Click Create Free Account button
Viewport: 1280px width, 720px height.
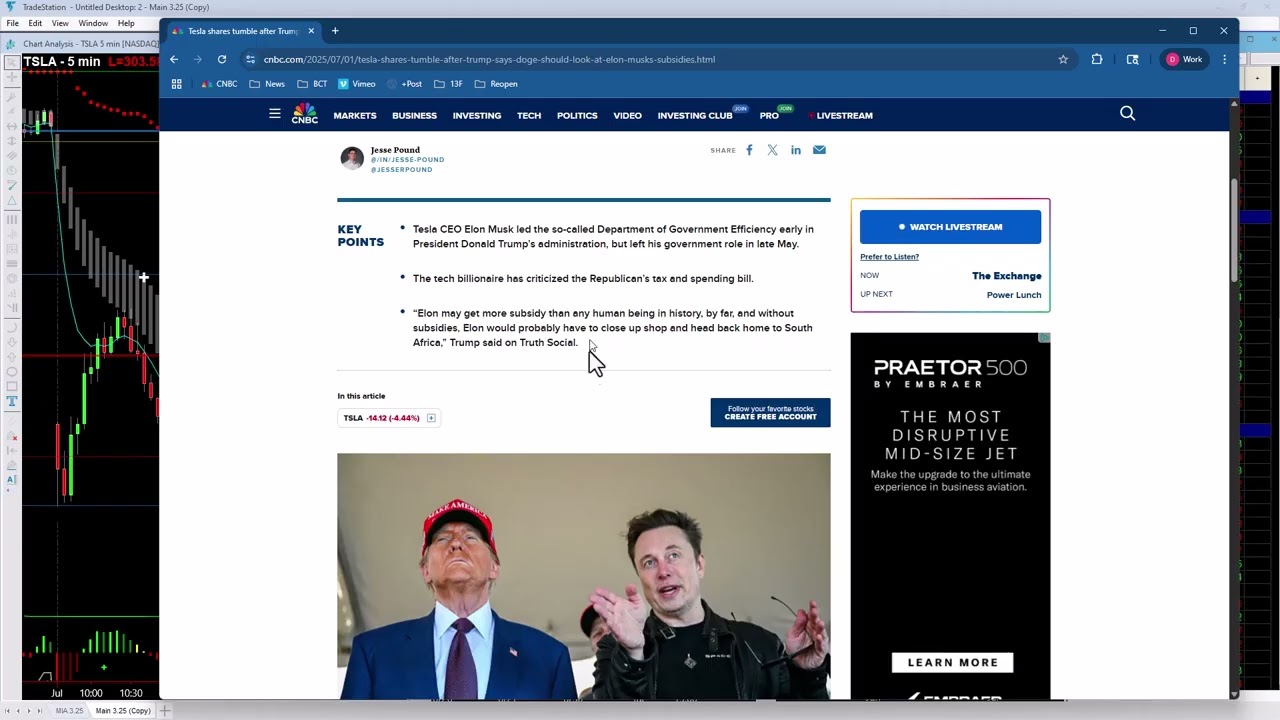[x=770, y=413]
